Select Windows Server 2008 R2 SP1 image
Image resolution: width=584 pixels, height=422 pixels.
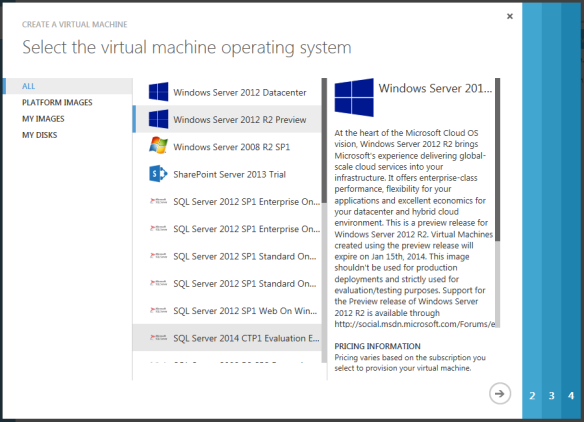[x=227, y=146]
